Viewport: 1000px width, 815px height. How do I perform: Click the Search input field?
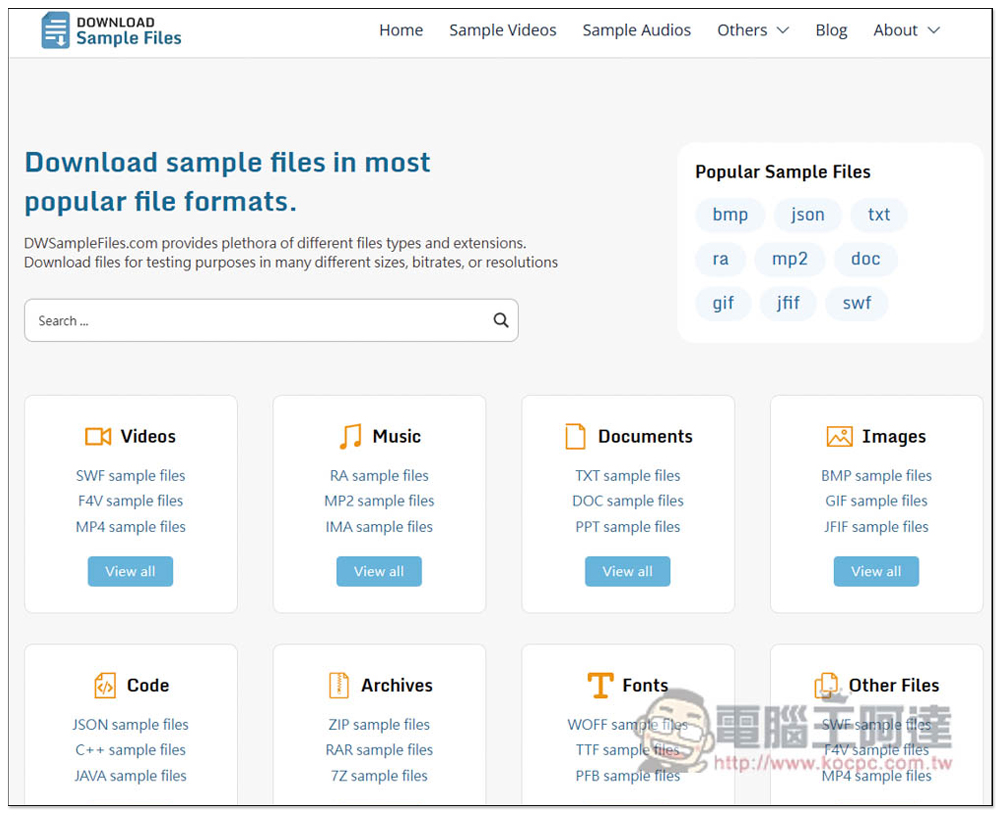[x=271, y=320]
